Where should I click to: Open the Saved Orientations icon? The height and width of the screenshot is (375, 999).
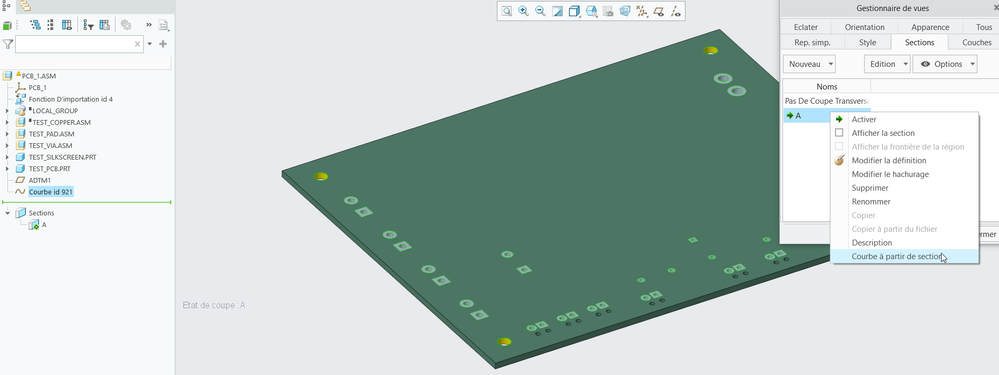point(591,11)
